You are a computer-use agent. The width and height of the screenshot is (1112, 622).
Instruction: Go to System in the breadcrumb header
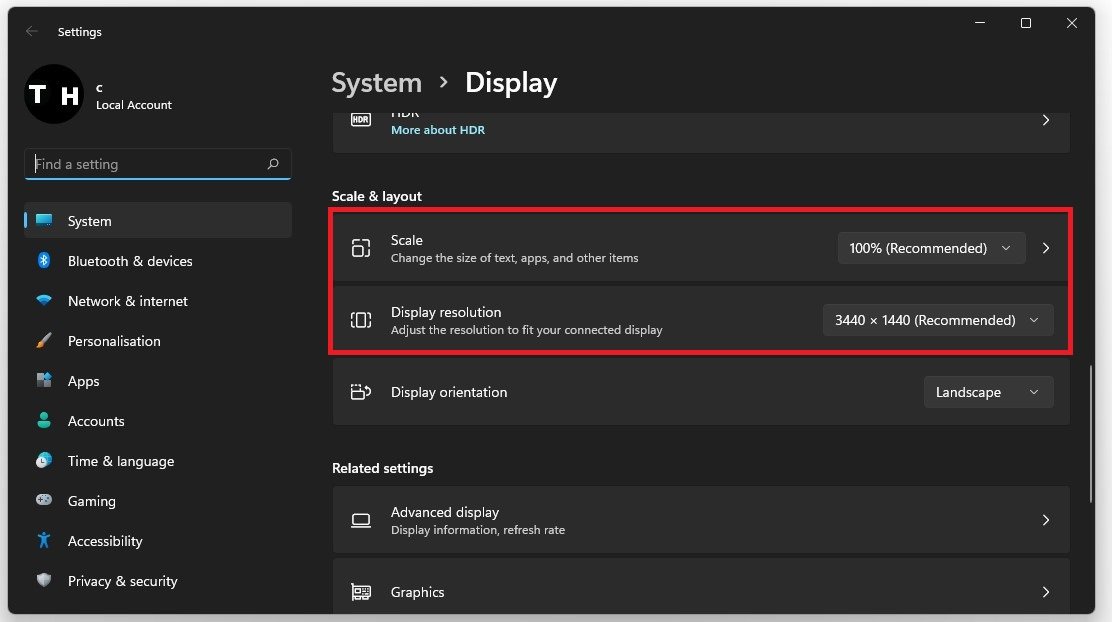click(x=376, y=83)
